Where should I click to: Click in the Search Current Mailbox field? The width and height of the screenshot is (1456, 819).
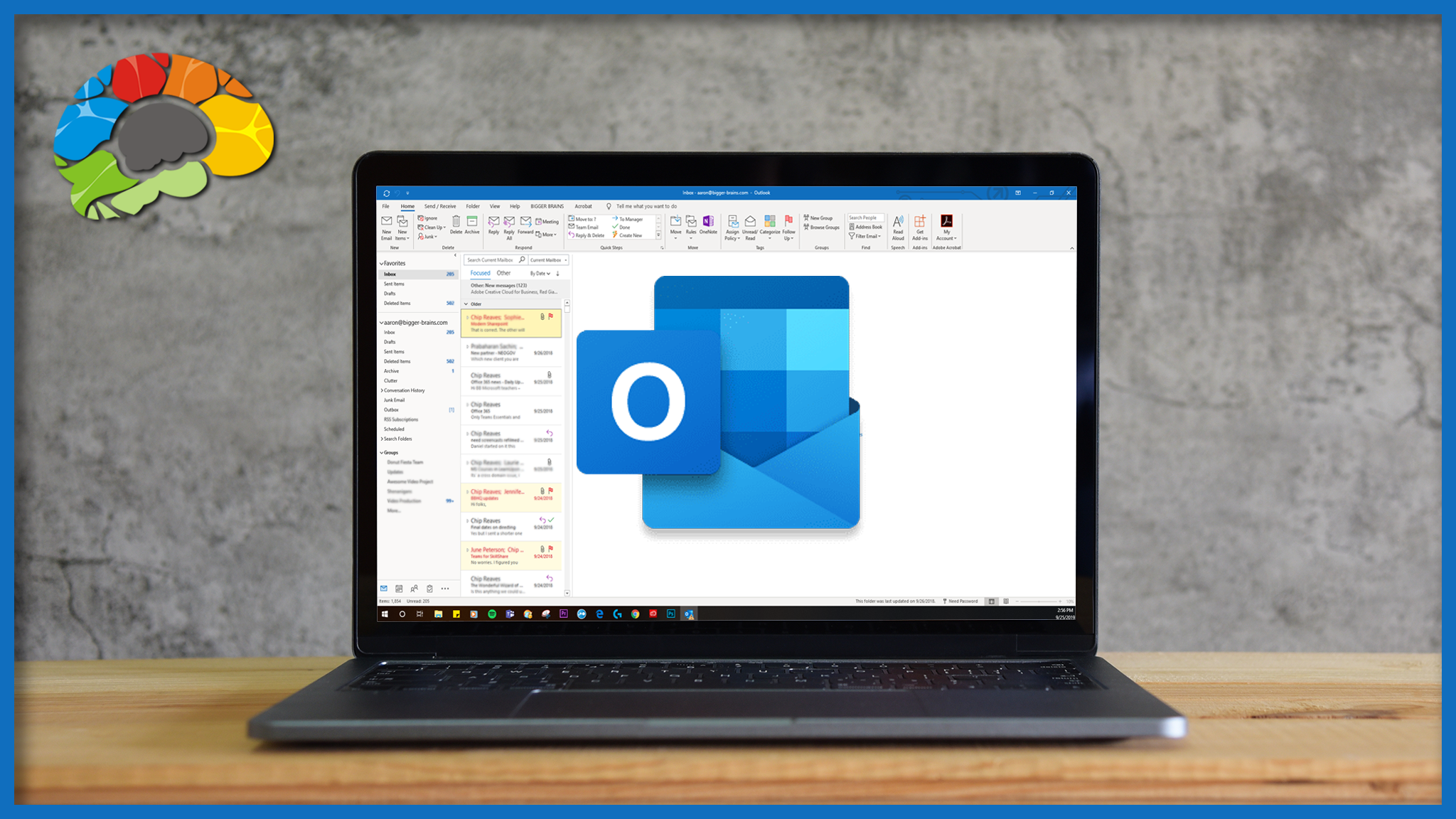(x=491, y=260)
